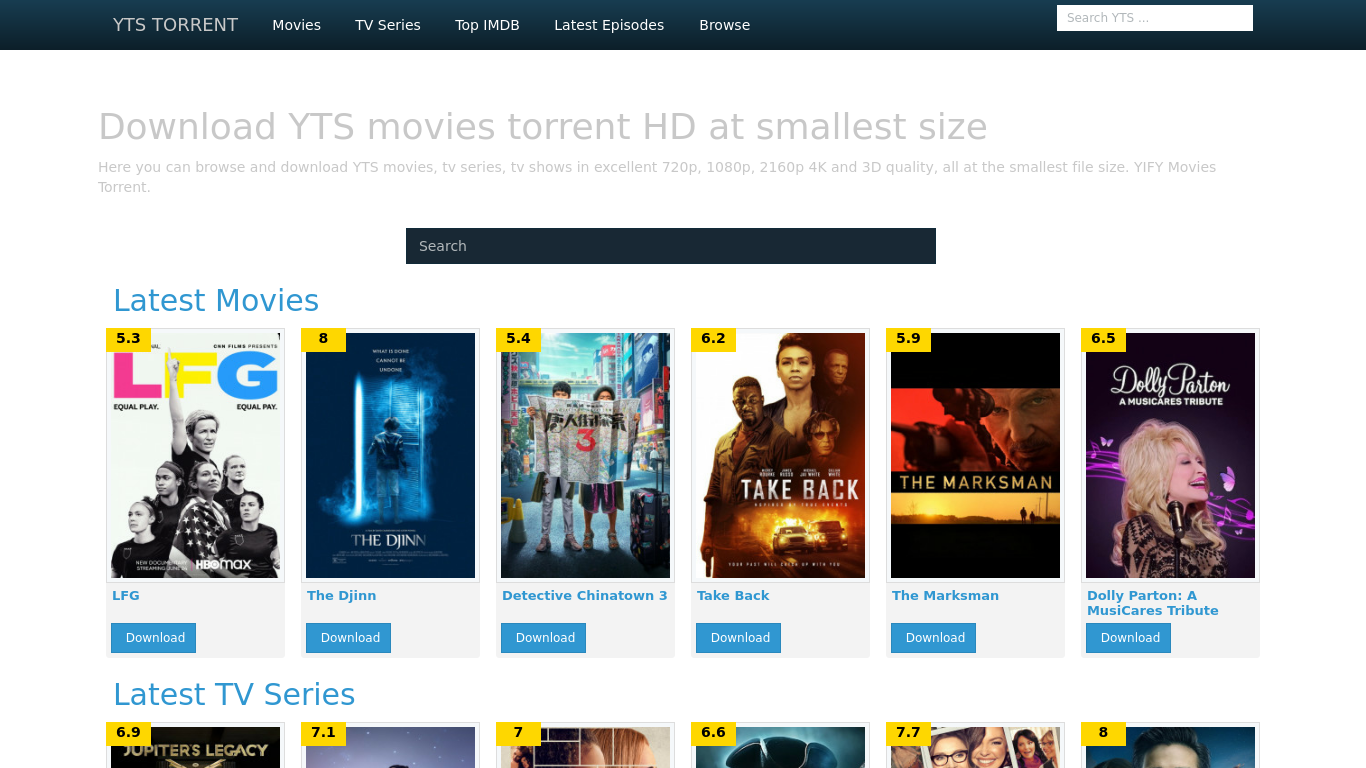Image resolution: width=1366 pixels, height=768 pixels.
Task: Open The Marksman movie poster
Action: pyautogui.click(x=975, y=455)
